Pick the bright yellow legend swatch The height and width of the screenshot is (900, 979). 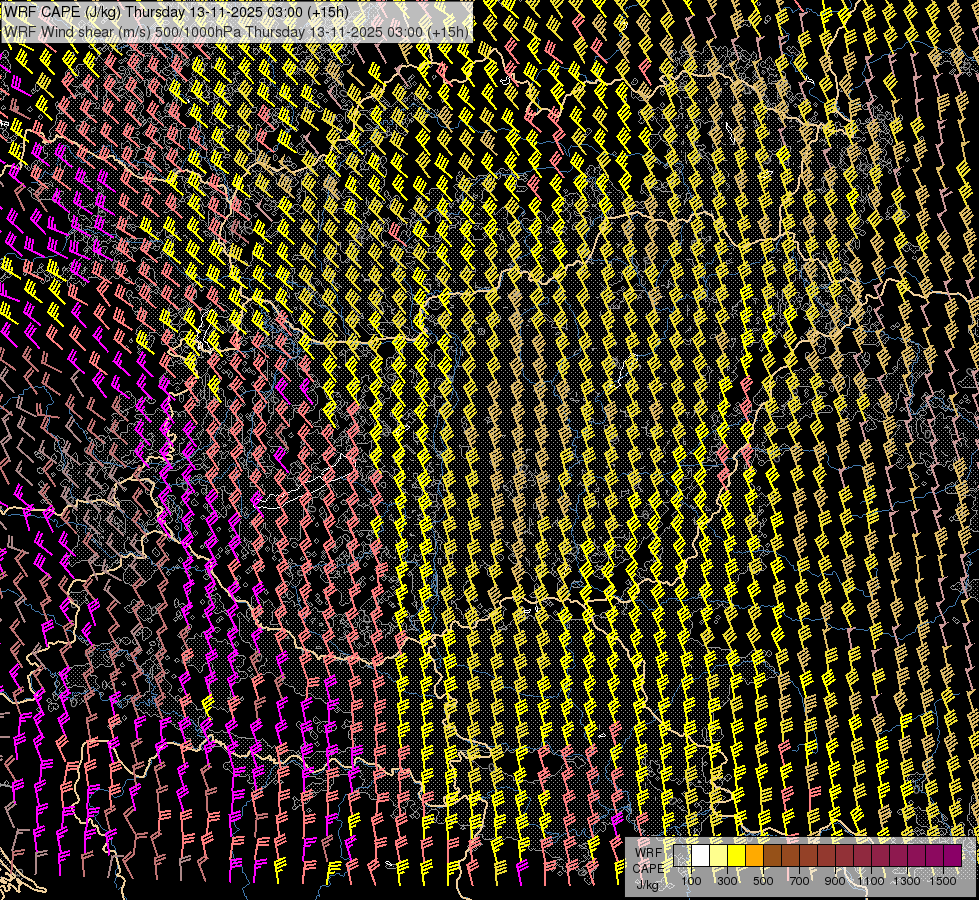pos(736,855)
